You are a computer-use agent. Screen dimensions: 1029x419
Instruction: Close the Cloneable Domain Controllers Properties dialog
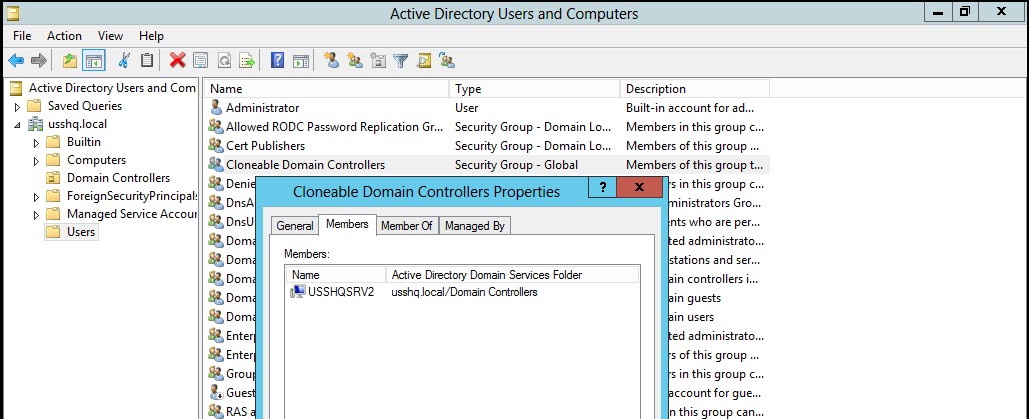point(639,188)
